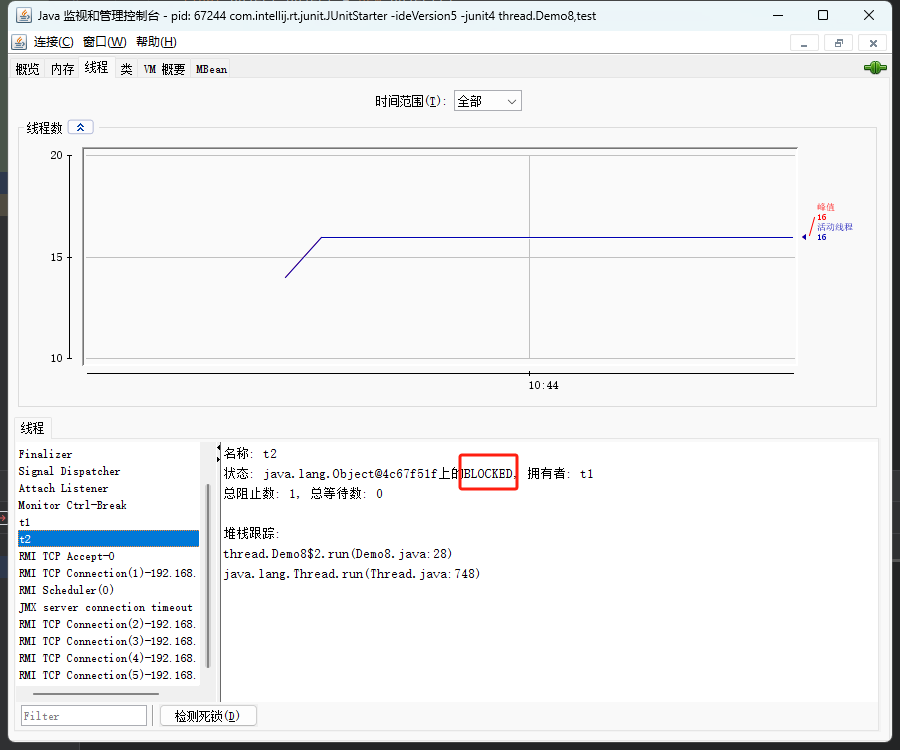Click the green connection status icon
The height and width of the screenshot is (750, 900).
(x=875, y=68)
